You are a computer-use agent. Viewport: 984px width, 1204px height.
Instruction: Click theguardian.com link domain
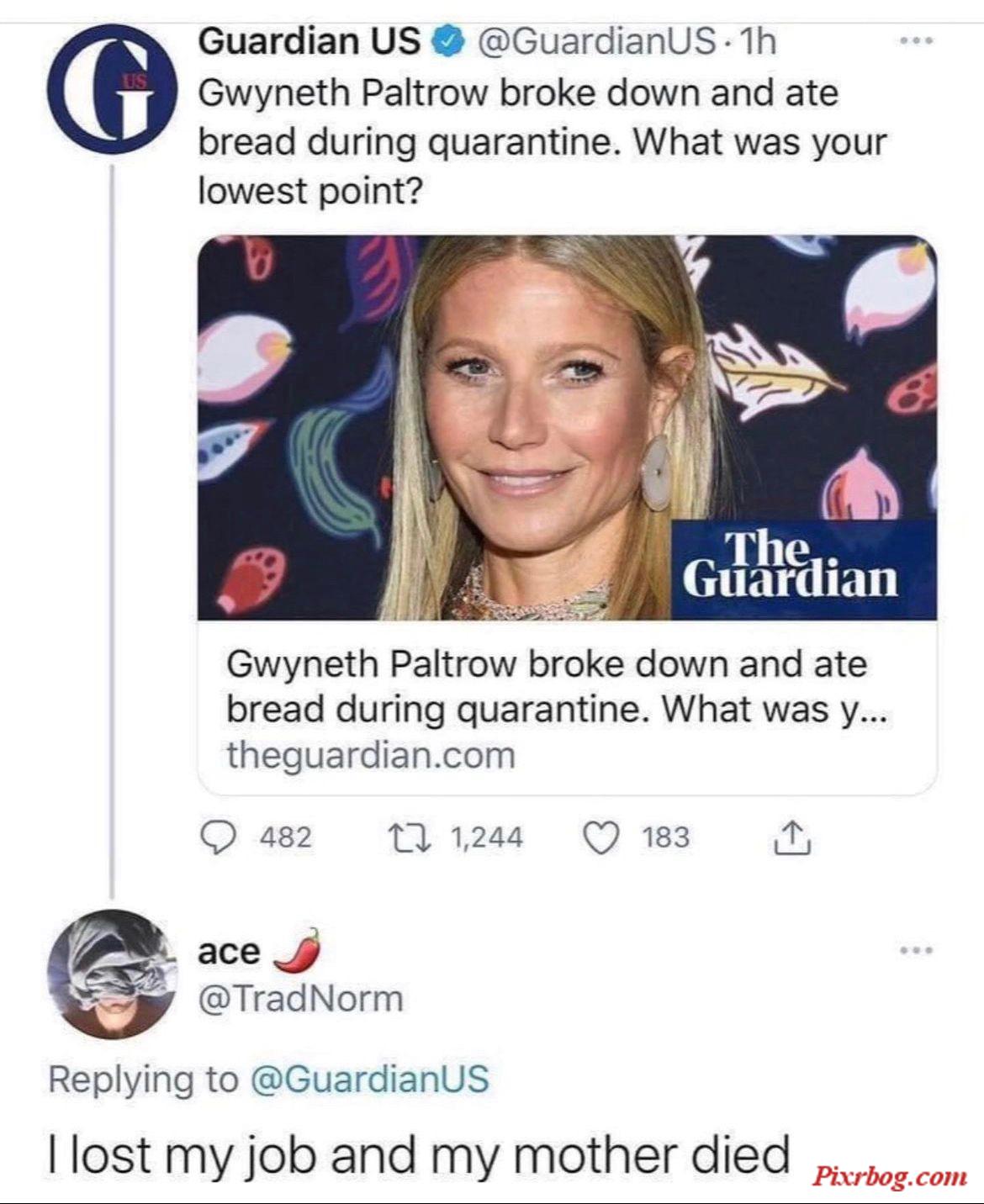[371, 755]
